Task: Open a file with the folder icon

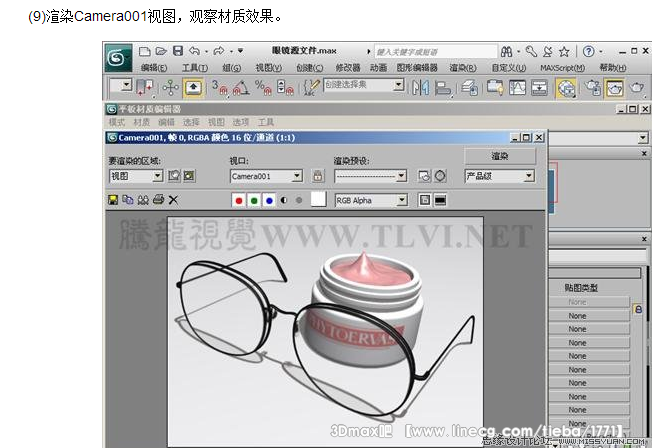Action: 161,51
